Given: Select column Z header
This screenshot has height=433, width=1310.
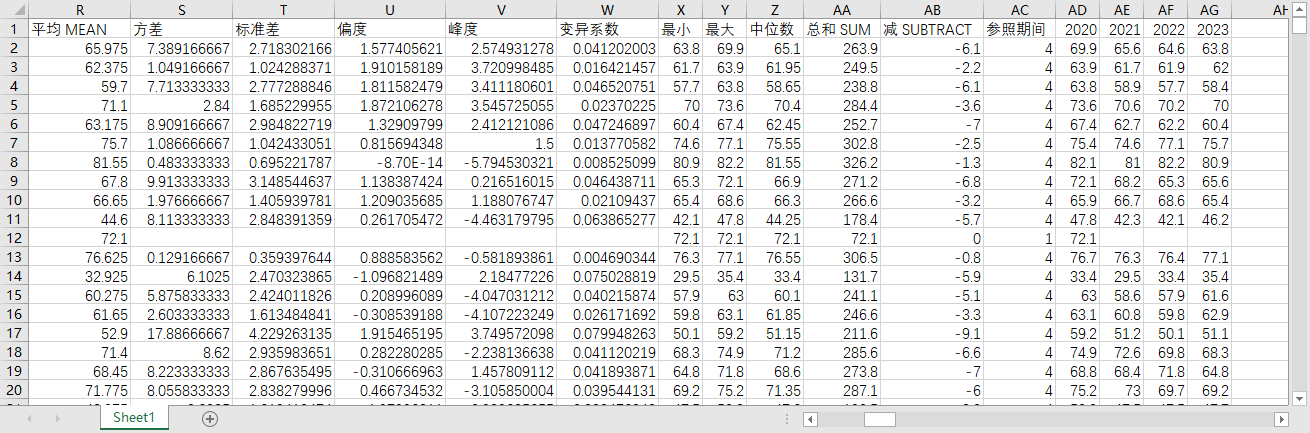Looking at the screenshot, I should 774,9.
